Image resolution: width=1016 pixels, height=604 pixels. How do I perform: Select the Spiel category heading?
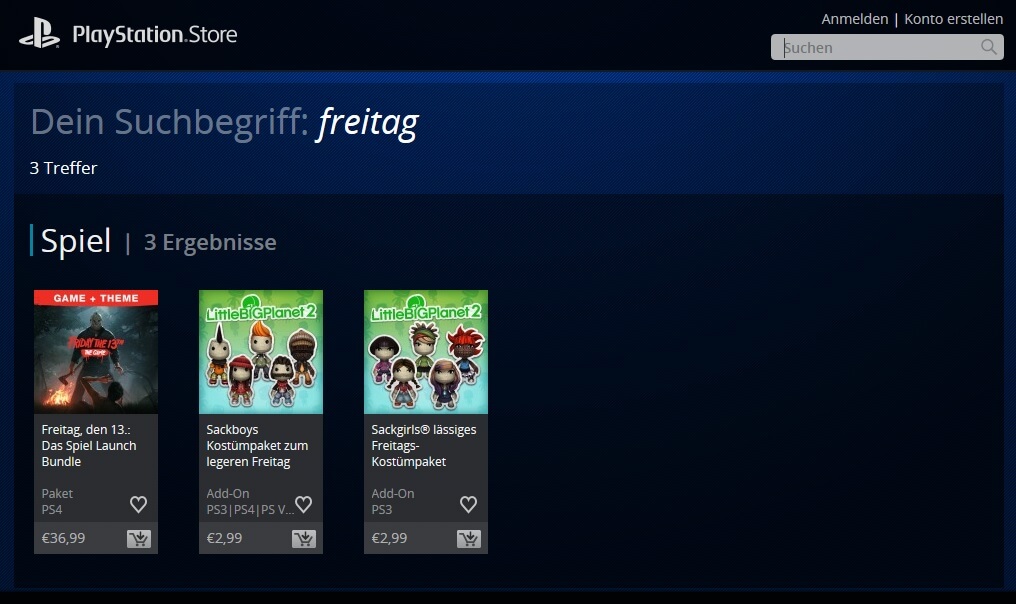76,240
